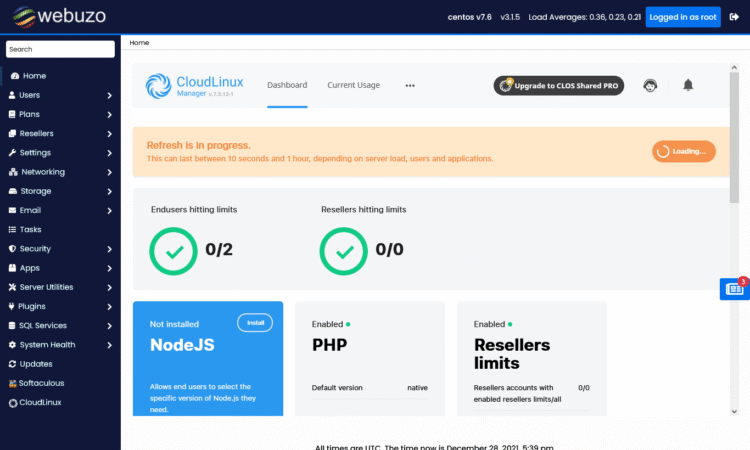Expand the Plugins submenu chevron
The height and width of the screenshot is (450, 750).
[110, 307]
